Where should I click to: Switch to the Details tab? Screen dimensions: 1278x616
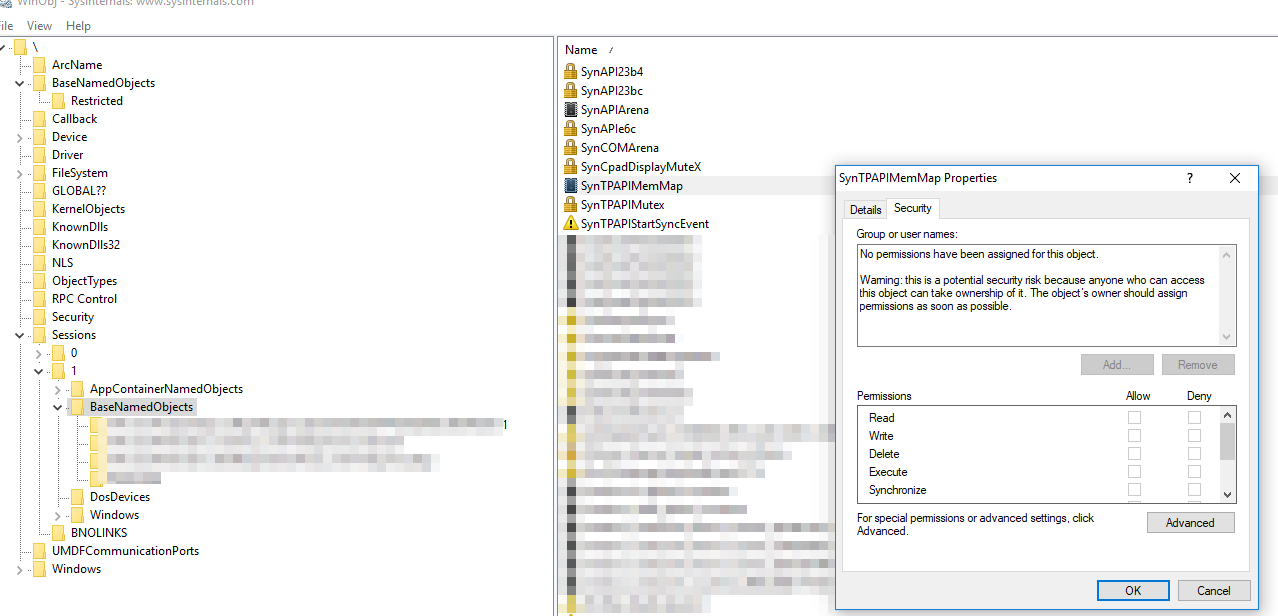pos(865,210)
